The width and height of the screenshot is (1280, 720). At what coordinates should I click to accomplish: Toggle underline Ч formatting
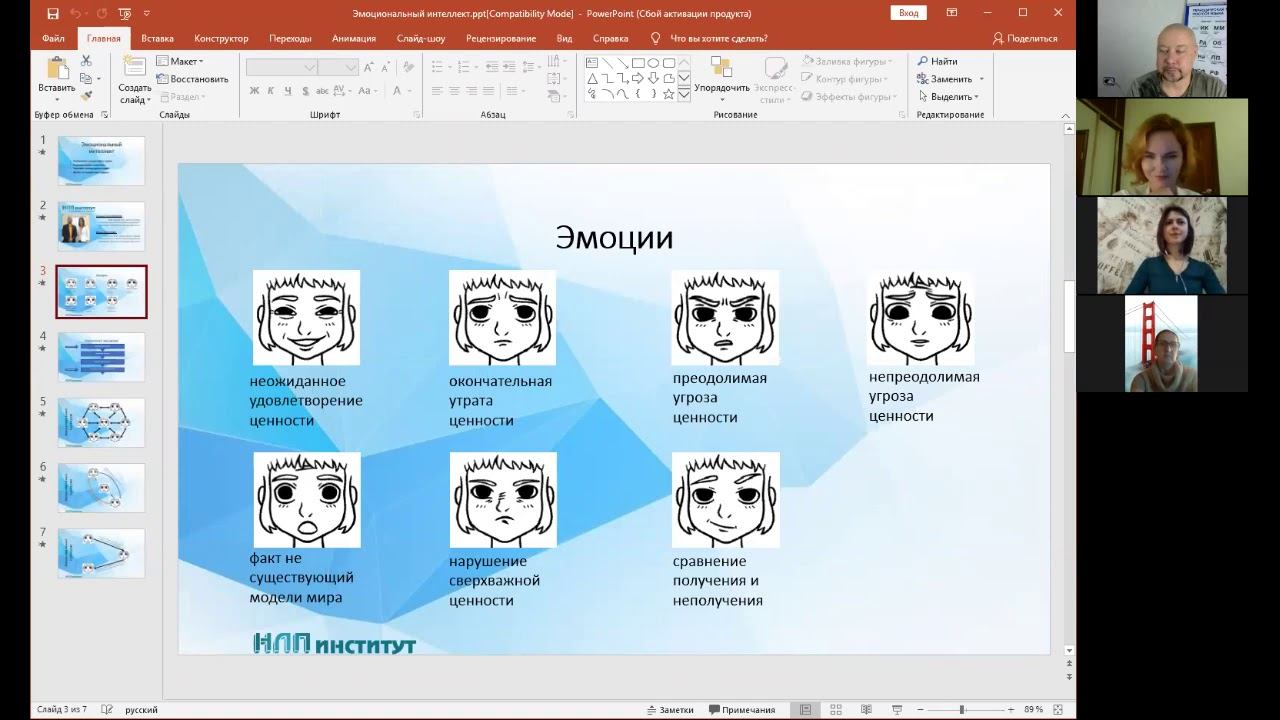(x=288, y=90)
